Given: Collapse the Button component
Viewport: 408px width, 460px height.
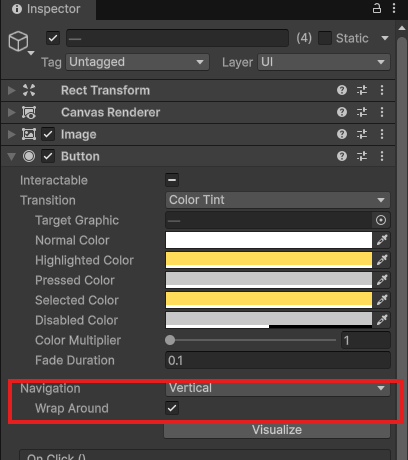Looking at the screenshot, I should pyautogui.click(x=12, y=156).
